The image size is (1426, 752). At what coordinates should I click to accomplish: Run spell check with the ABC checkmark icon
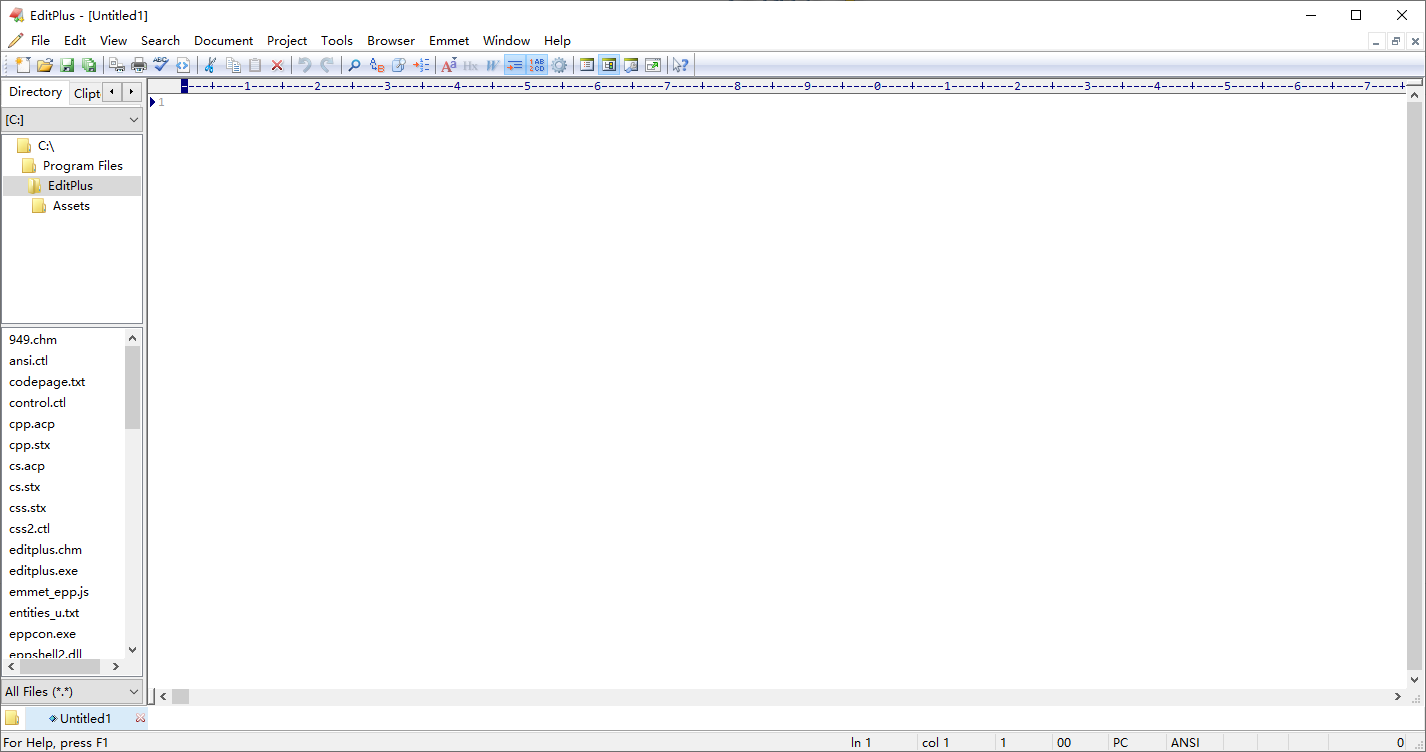click(x=161, y=65)
